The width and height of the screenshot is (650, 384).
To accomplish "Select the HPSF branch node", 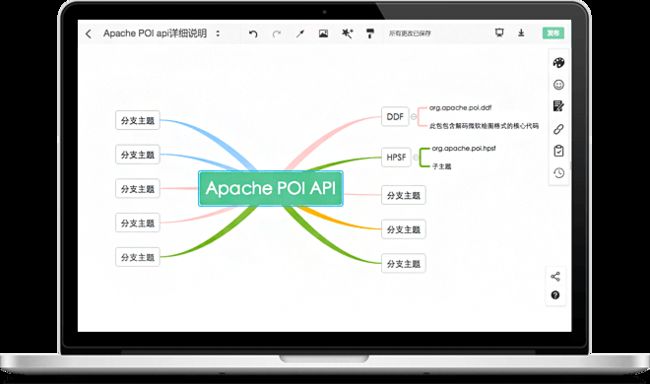I will (x=396, y=157).
